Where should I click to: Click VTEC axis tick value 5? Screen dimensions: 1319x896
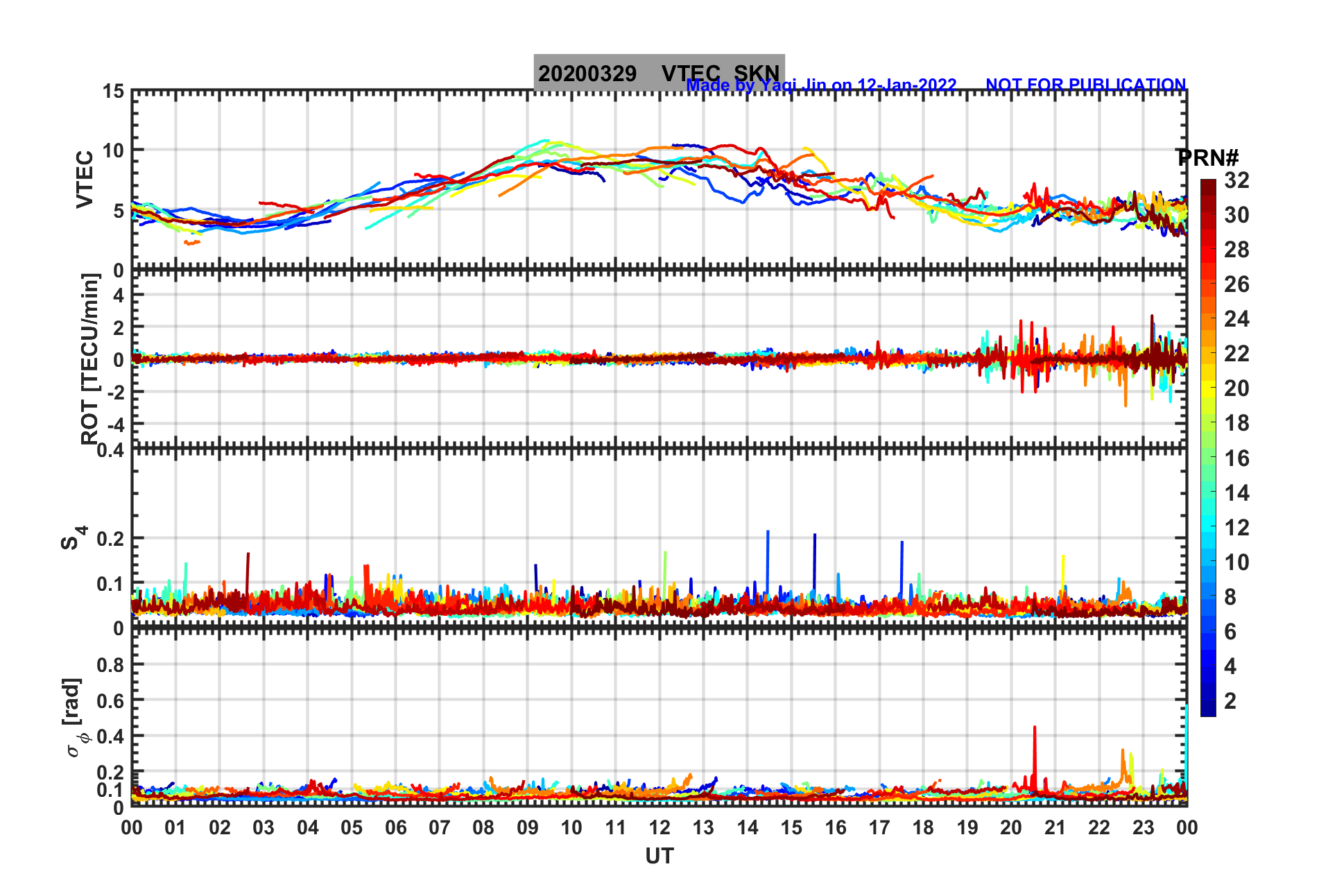(119, 211)
